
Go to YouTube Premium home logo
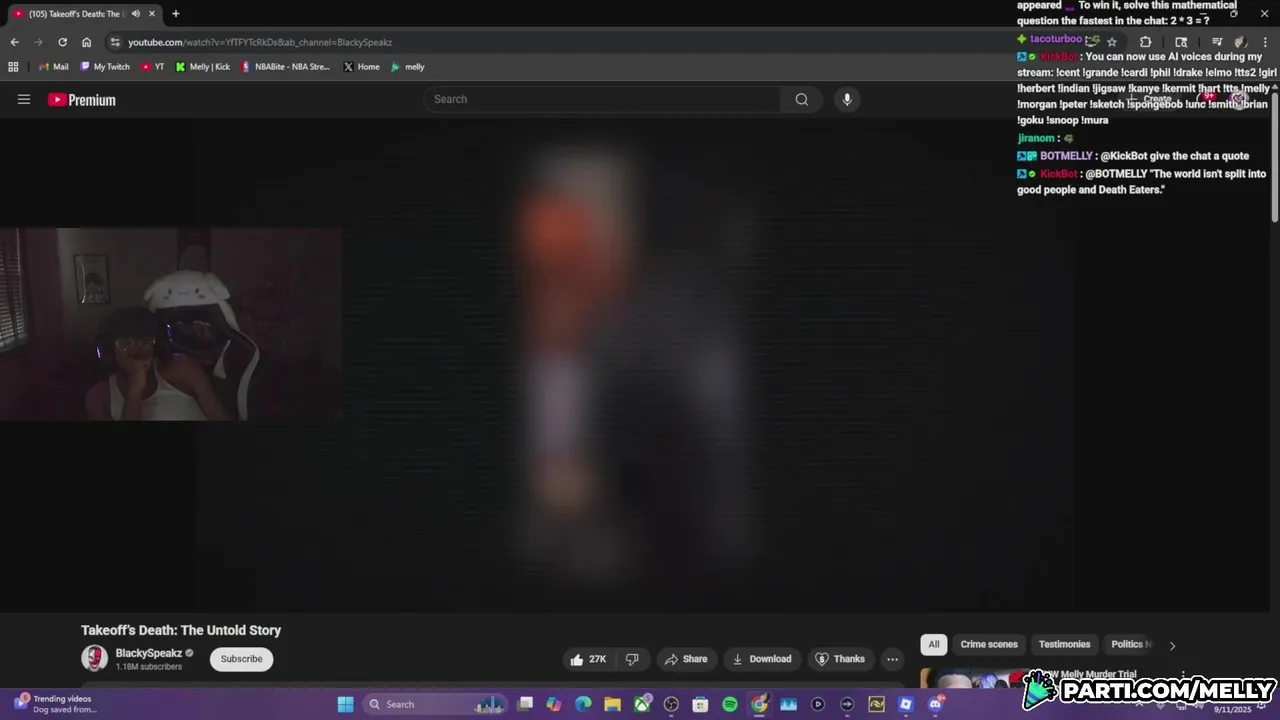coord(82,100)
